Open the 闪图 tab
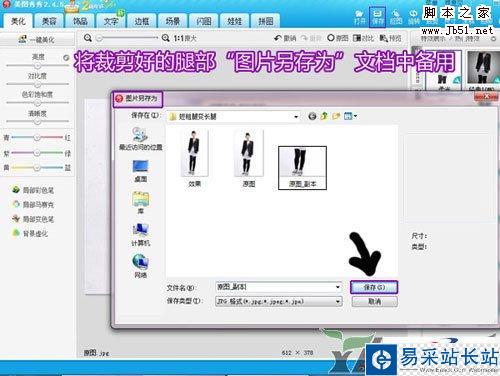500x376 pixels. (x=204, y=21)
